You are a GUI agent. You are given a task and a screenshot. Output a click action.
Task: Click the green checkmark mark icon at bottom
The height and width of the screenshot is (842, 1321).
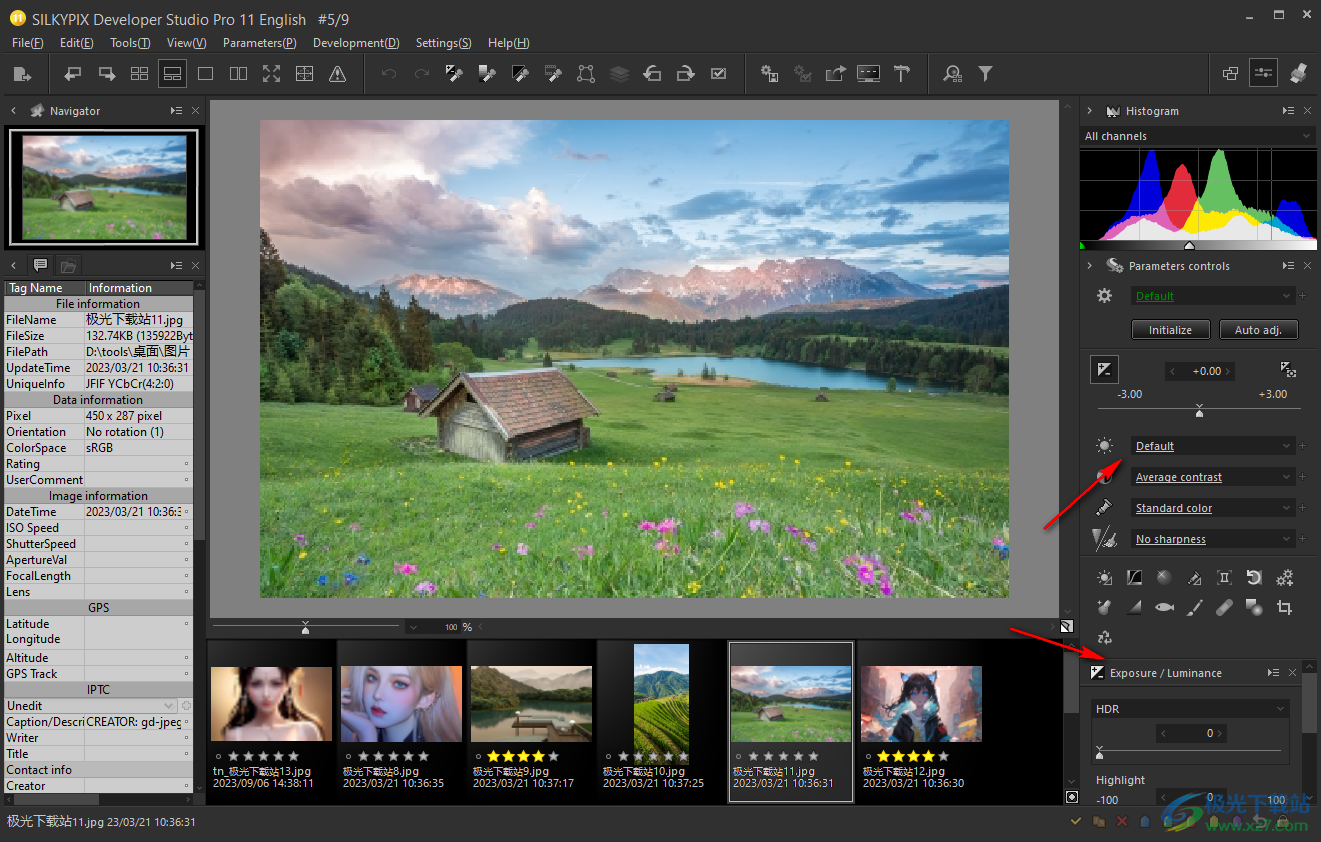click(1076, 820)
